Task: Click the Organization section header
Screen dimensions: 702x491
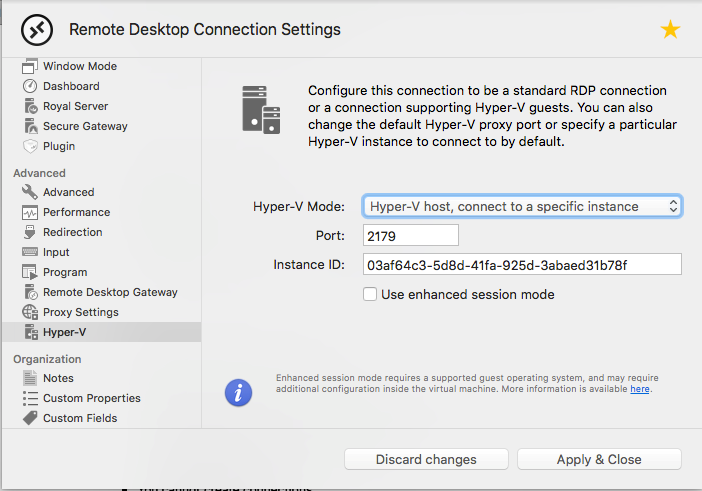Action: (47, 359)
